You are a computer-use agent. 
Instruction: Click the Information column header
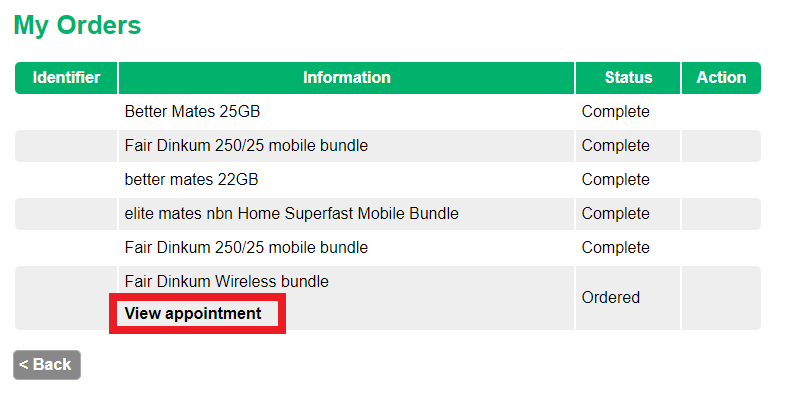pyautogui.click(x=346, y=78)
